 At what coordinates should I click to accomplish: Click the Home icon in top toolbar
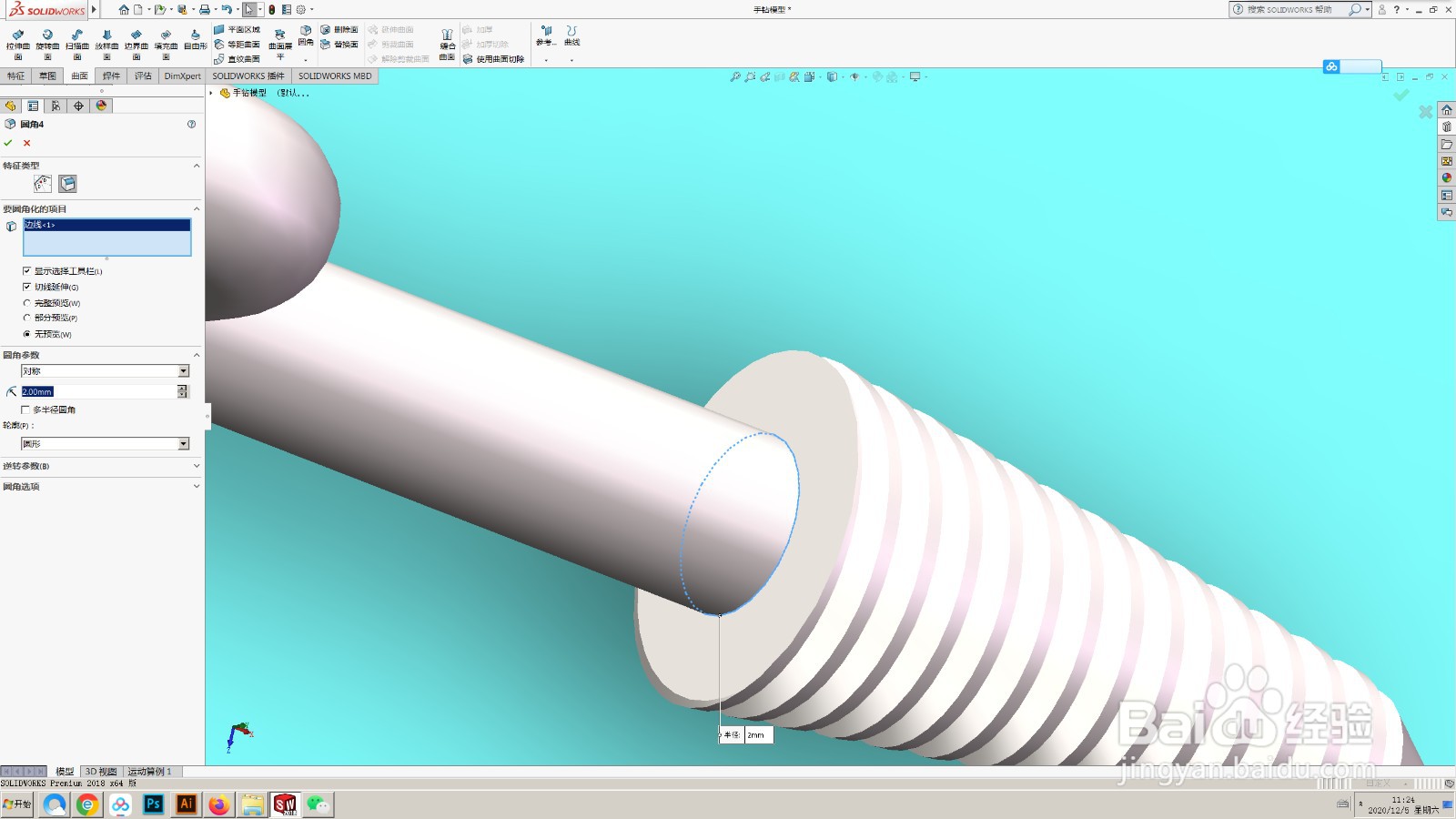pyautogui.click(x=124, y=10)
